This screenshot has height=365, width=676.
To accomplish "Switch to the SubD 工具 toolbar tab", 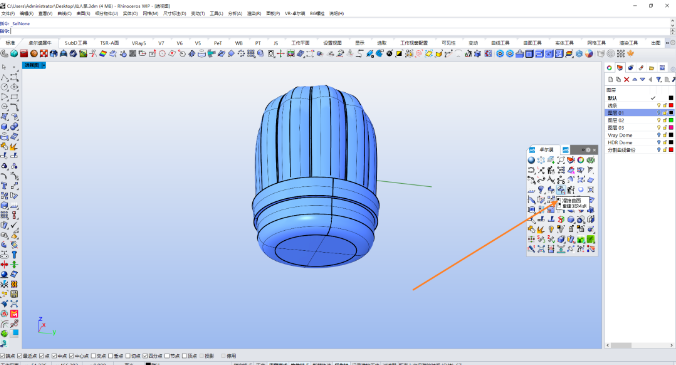I will pos(76,43).
